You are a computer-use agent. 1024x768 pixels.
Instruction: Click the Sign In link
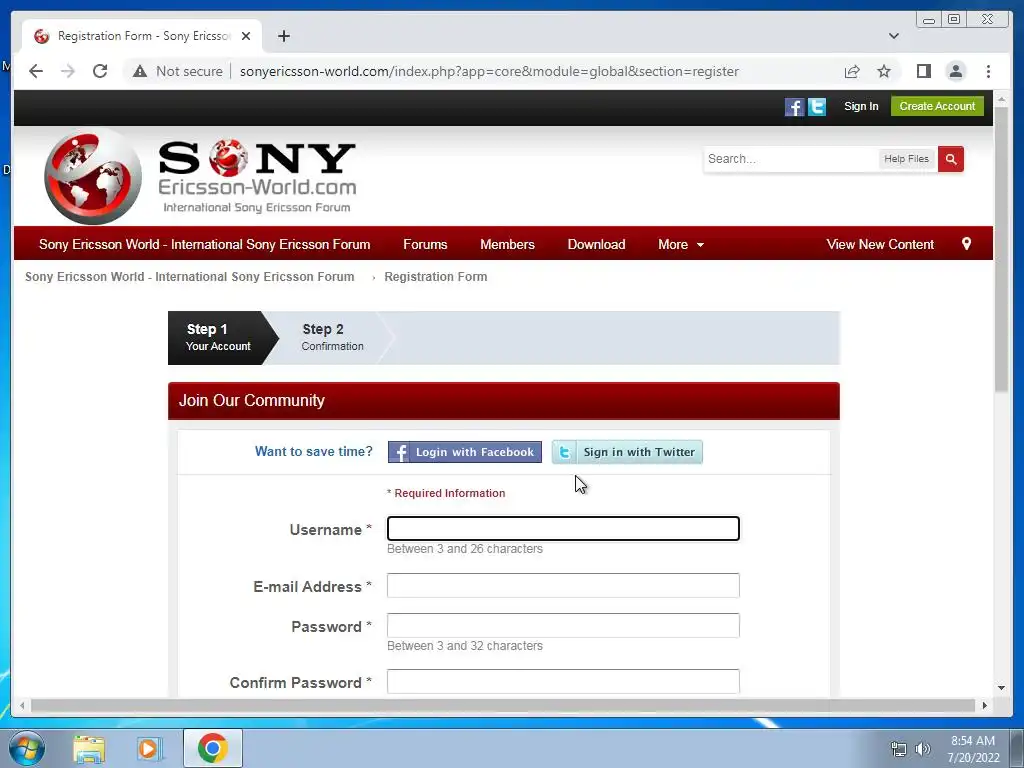[861, 106]
